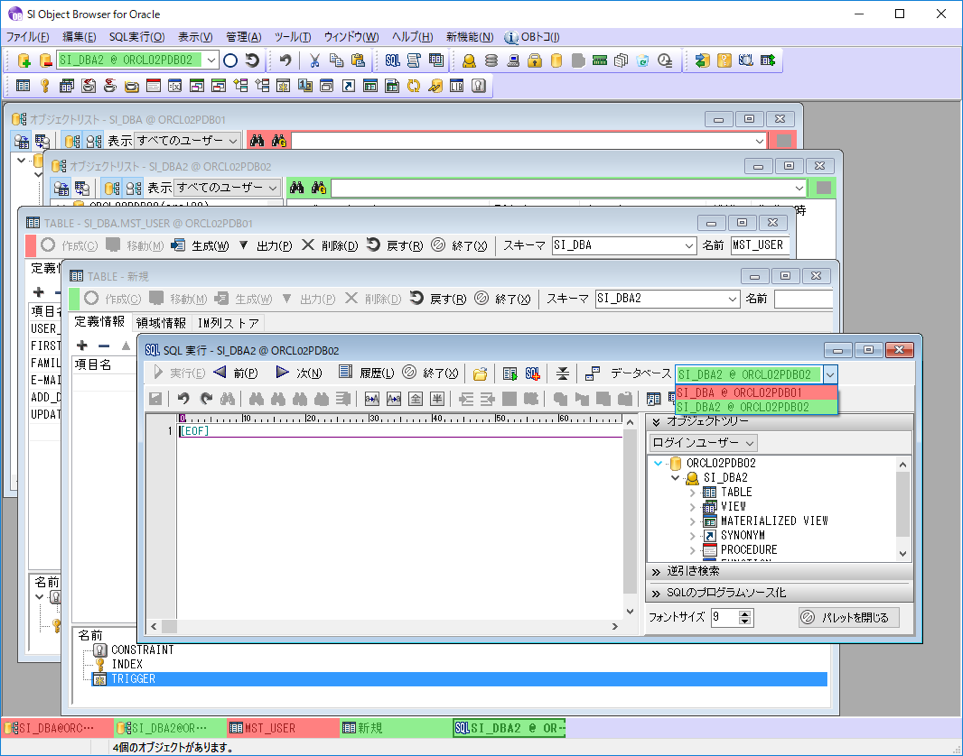
Task: Select TRIGGER item in the bottom list
Action: [x=133, y=679]
